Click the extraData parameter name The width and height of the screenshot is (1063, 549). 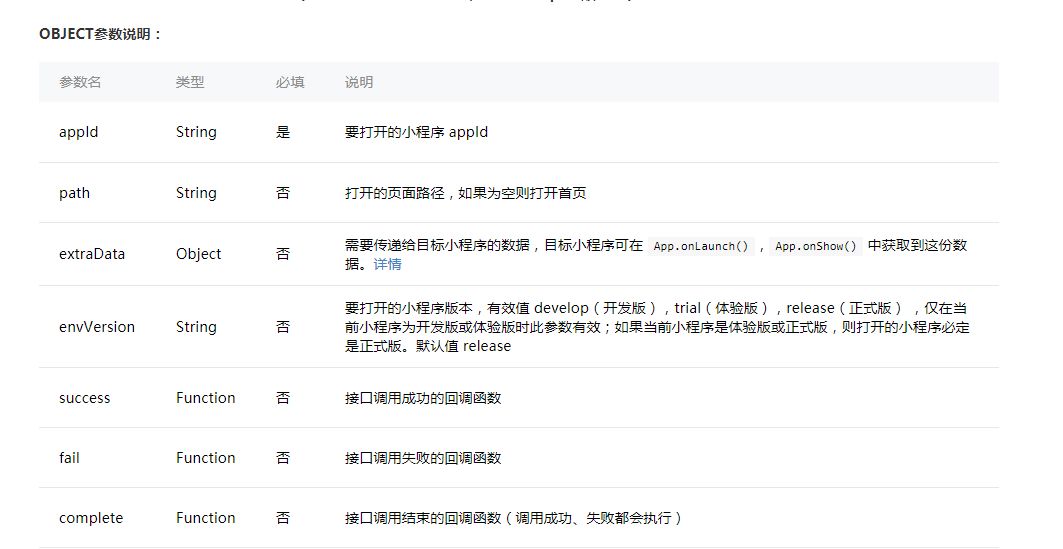point(92,254)
